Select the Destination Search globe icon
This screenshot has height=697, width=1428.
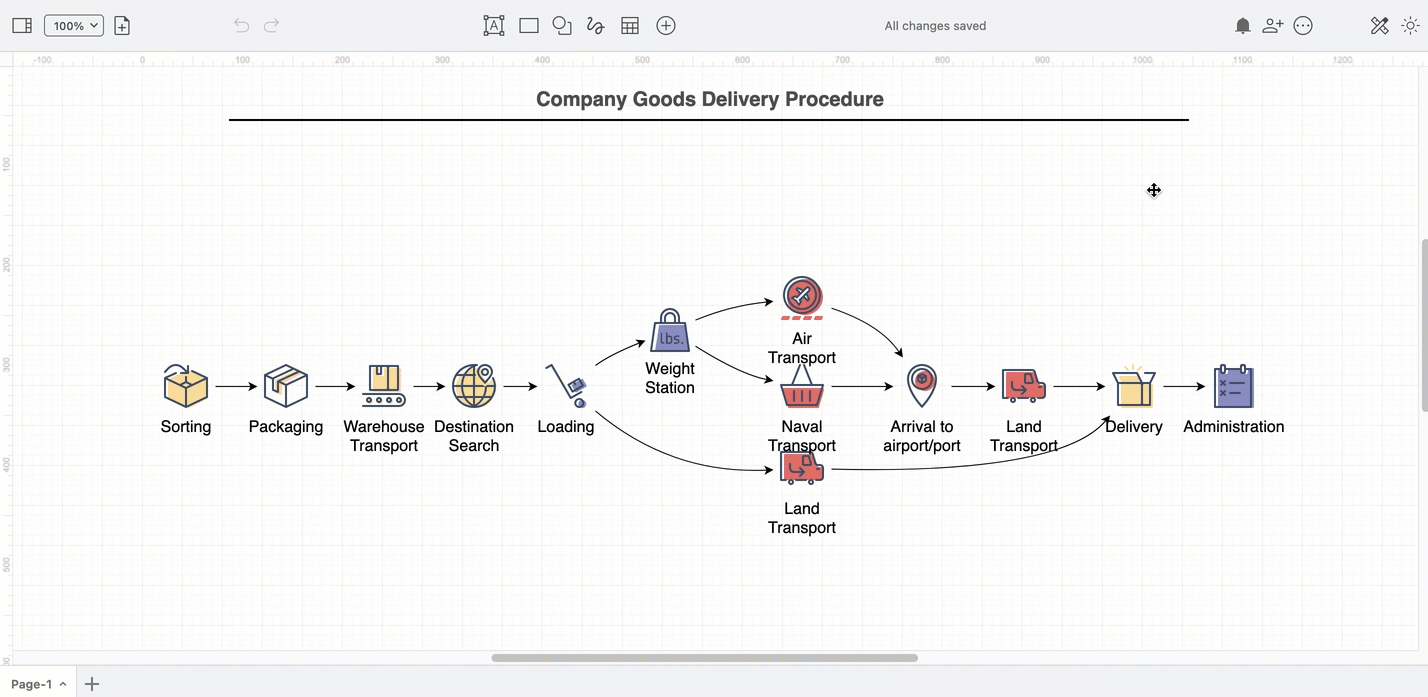tap(474, 385)
